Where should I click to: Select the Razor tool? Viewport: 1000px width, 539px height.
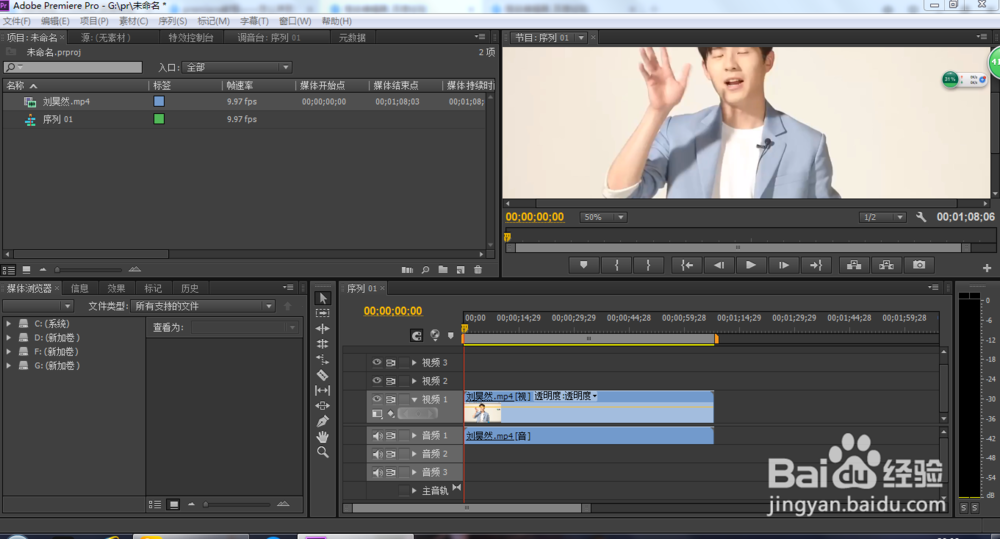(x=323, y=375)
